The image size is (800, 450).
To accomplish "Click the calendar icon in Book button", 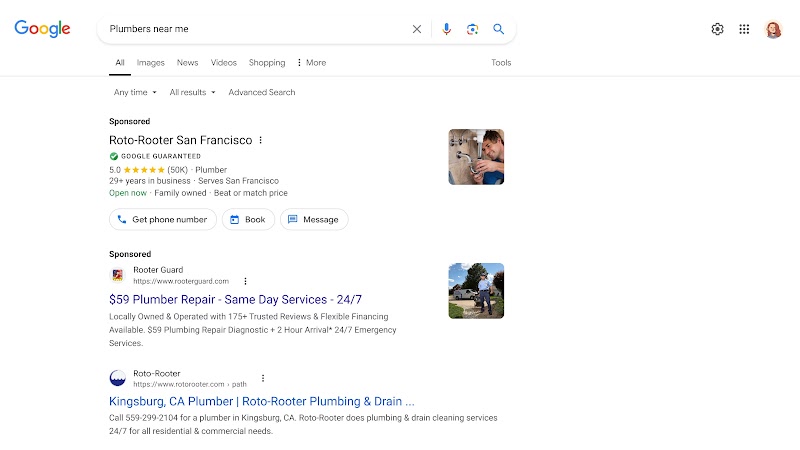I will click(x=234, y=219).
